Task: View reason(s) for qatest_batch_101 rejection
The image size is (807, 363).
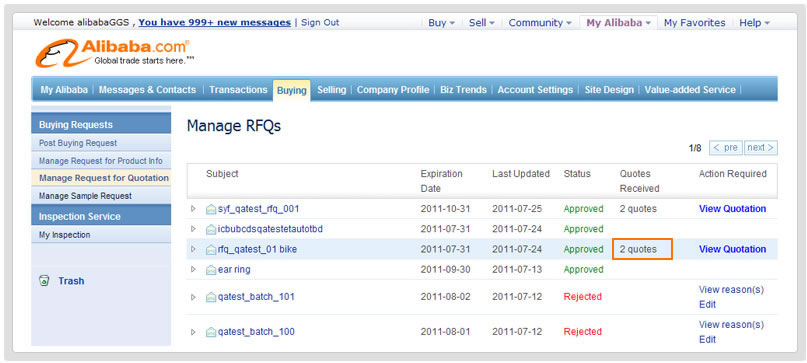Action: tap(731, 289)
